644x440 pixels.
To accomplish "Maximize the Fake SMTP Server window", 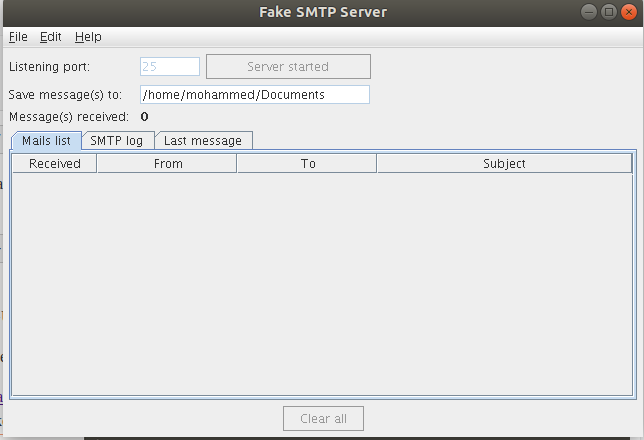I will (x=608, y=12).
